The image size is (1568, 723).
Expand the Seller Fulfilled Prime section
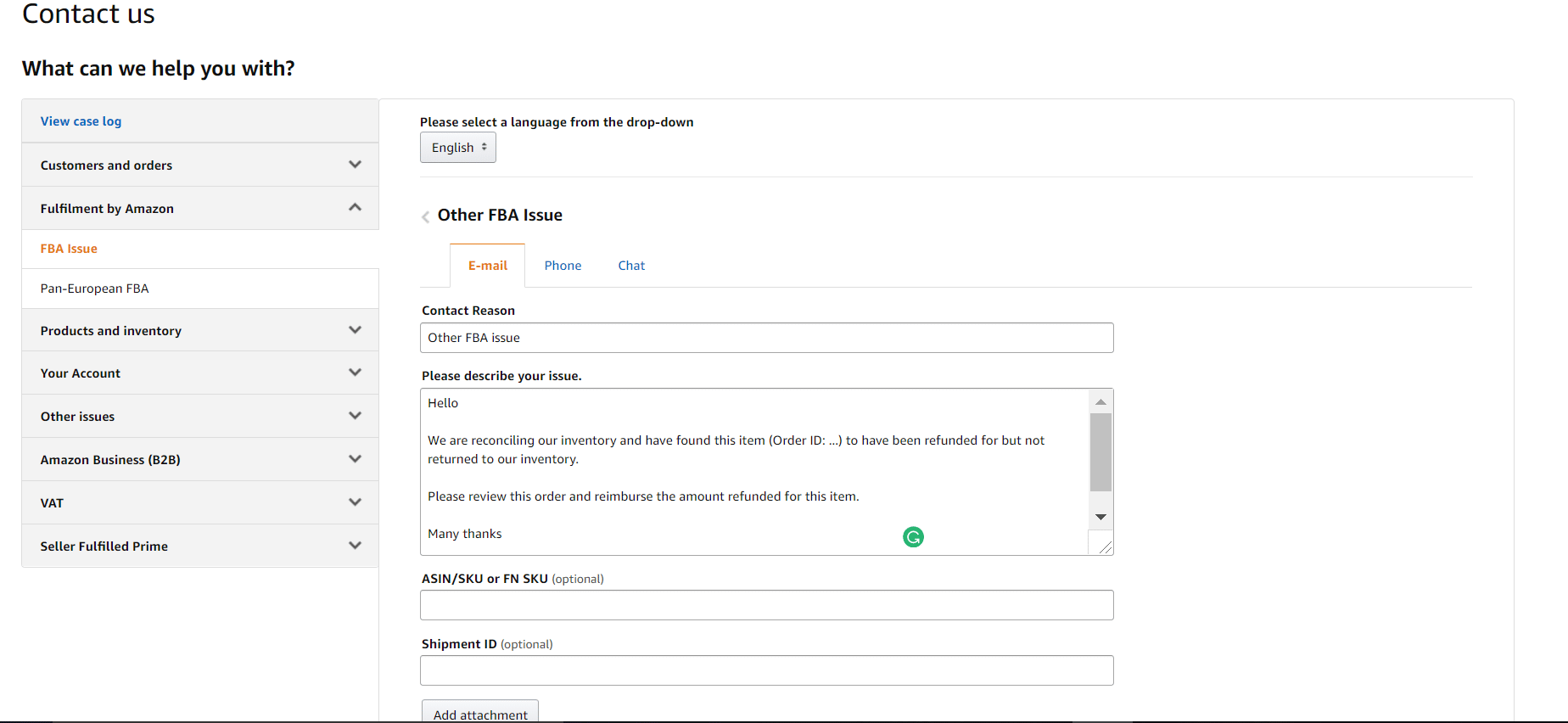point(355,546)
